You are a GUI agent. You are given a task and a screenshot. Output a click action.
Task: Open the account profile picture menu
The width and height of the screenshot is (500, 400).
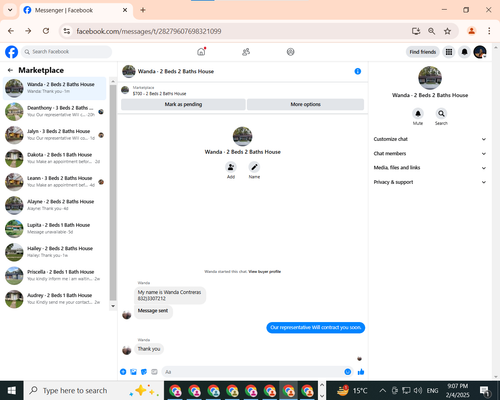point(480,52)
